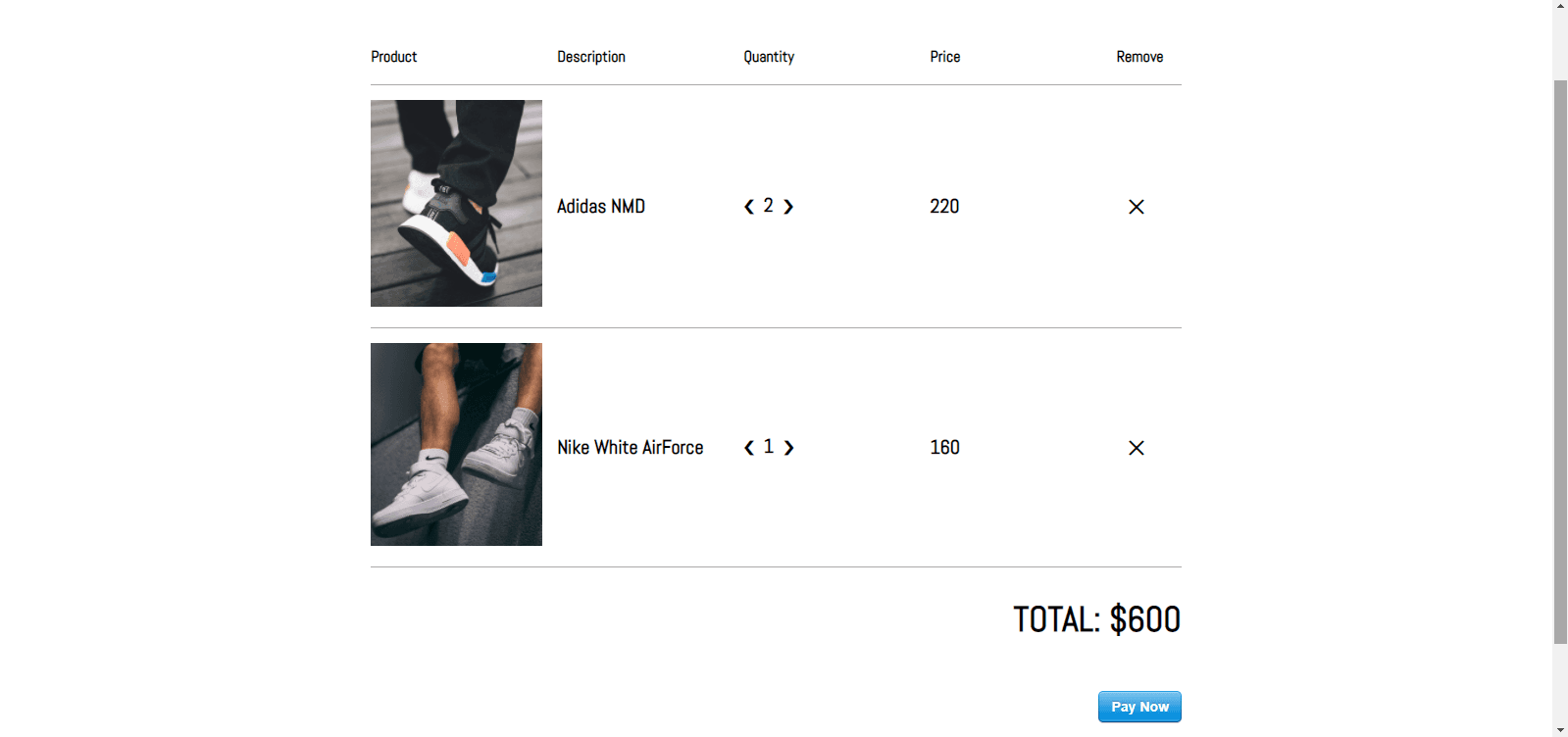Screen dimensions: 1568x737
Task: Increase Adidas NMD quantity with right arrow
Action: [788, 207]
